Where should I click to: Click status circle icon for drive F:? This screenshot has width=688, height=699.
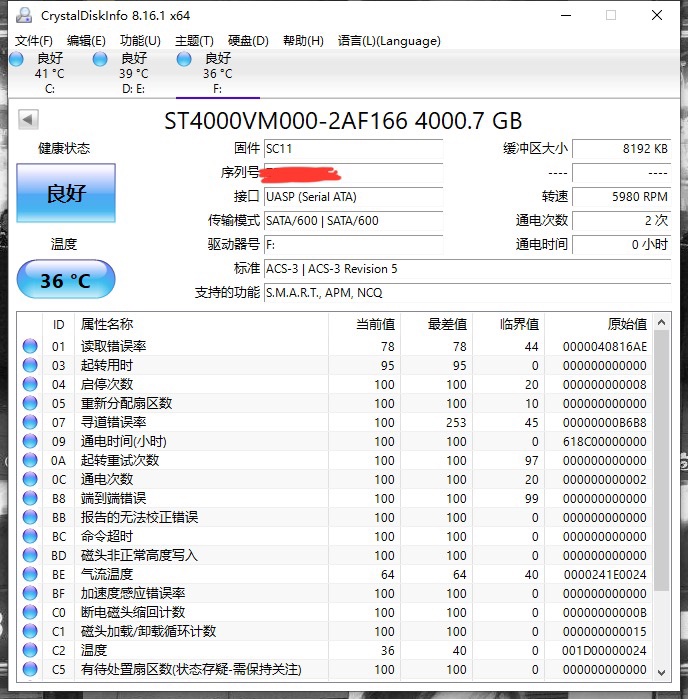pos(184,59)
